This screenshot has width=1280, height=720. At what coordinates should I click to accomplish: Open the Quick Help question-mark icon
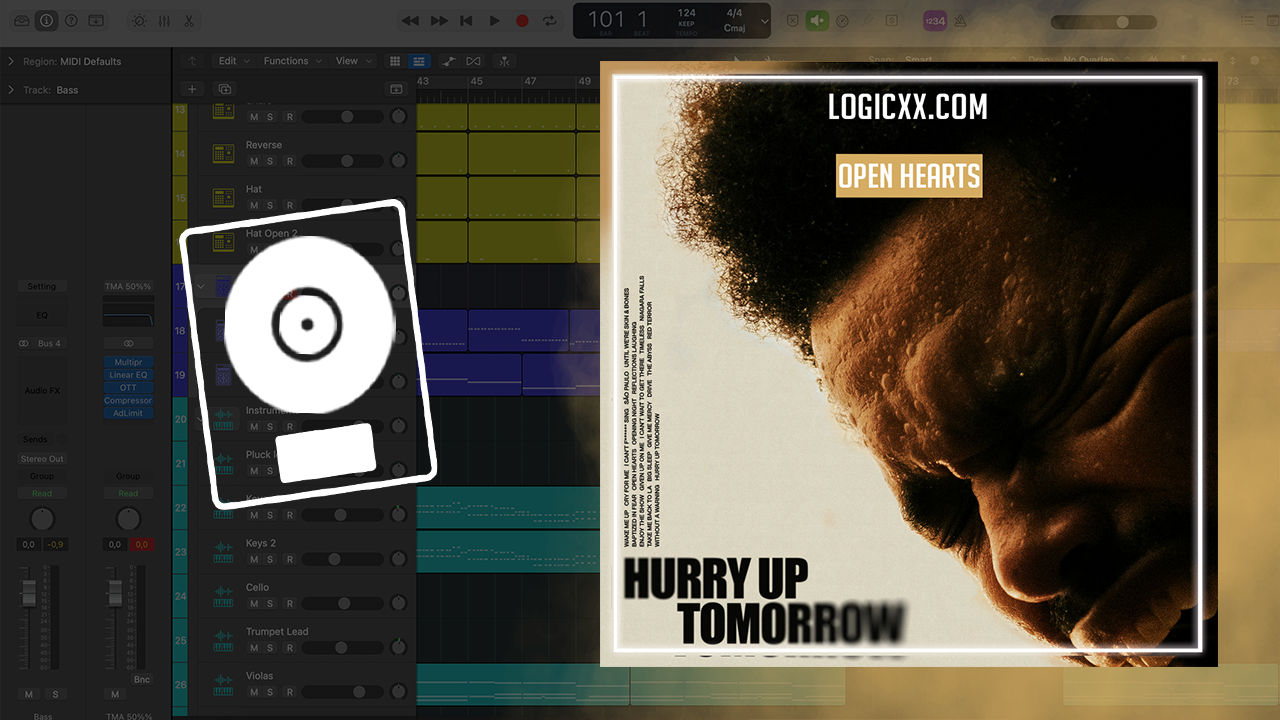[71, 20]
